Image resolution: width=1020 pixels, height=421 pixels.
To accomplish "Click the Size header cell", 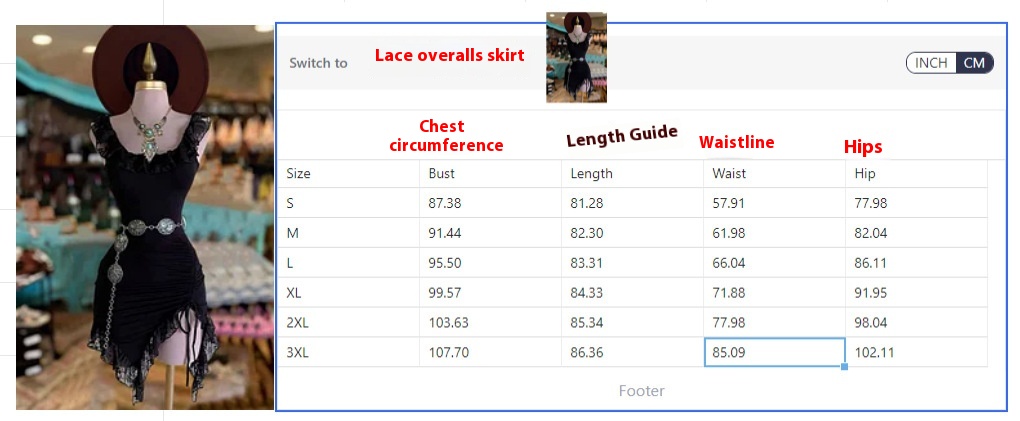I will click(x=349, y=174).
